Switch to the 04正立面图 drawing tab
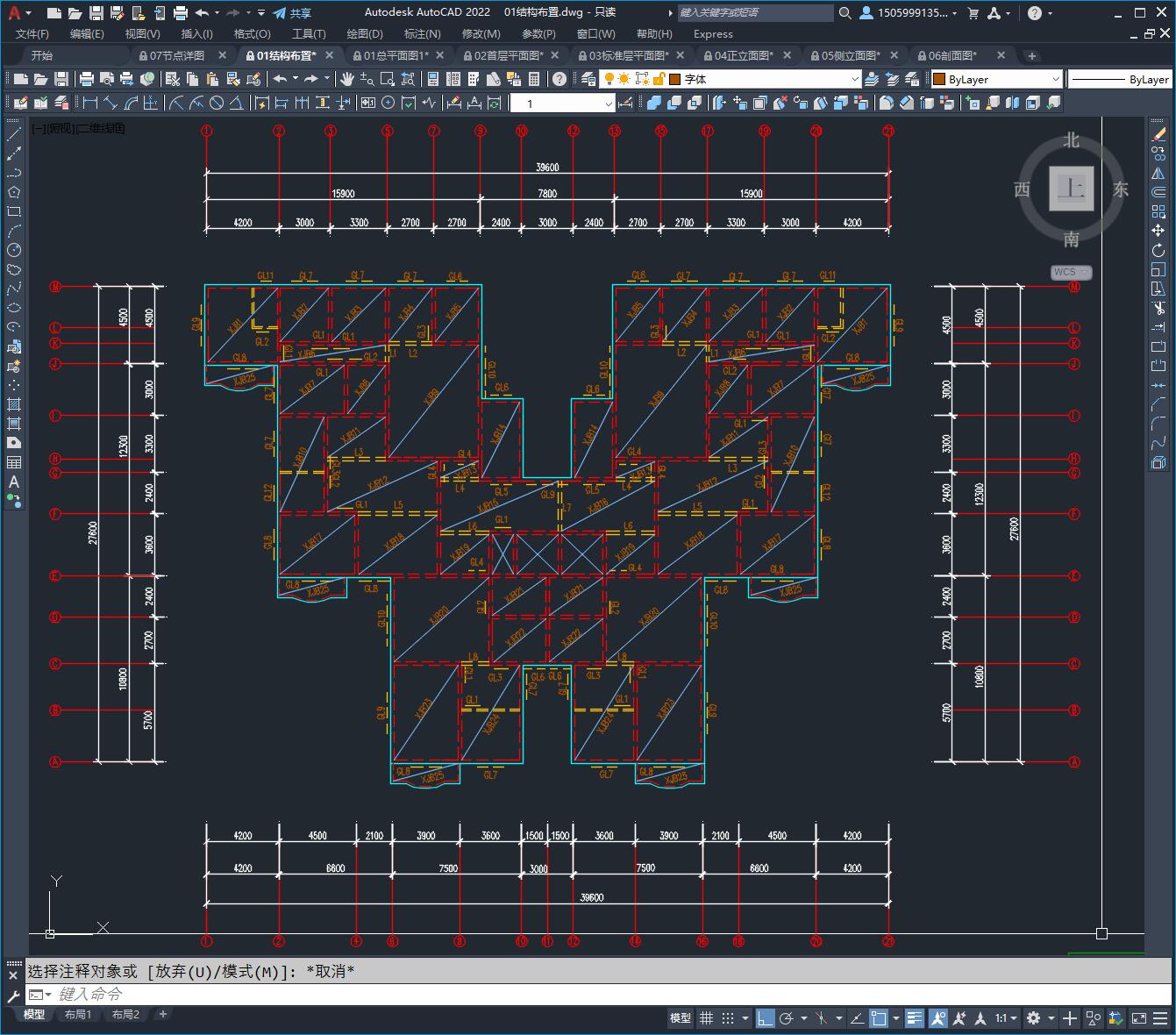1176x1035 pixels. tap(744, 55)
